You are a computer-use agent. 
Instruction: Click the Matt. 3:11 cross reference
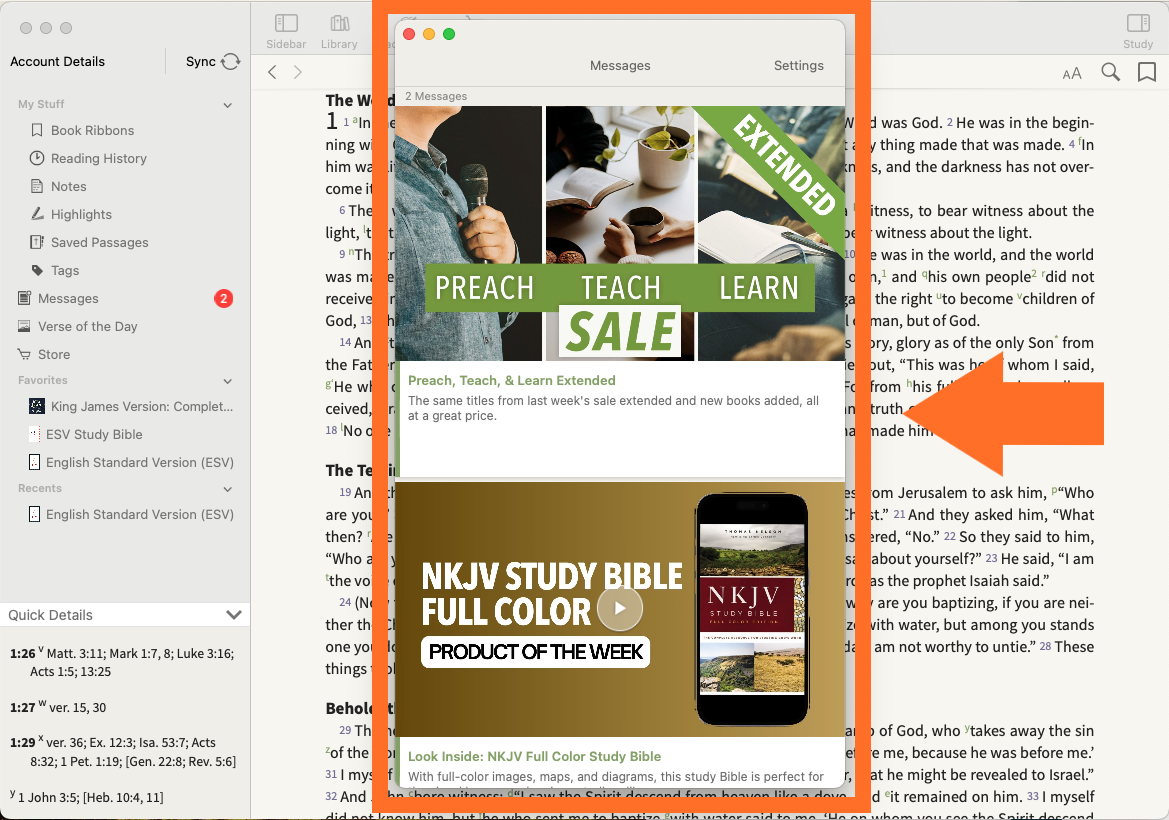click(76, 653)
